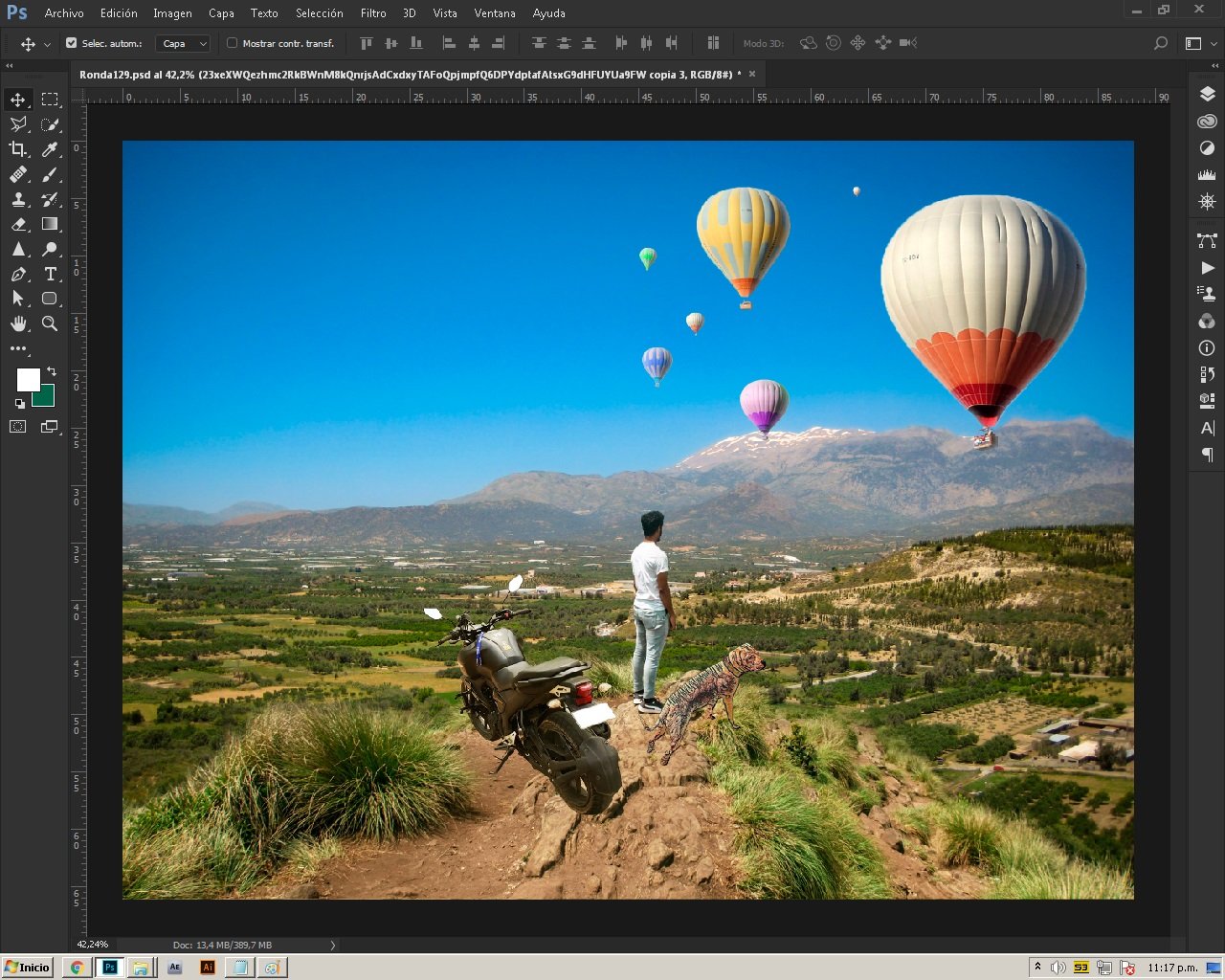Viewport: 1225px width, 980px height.
Task: Expand the tools panel double-arrow
Action: [11, 65]
